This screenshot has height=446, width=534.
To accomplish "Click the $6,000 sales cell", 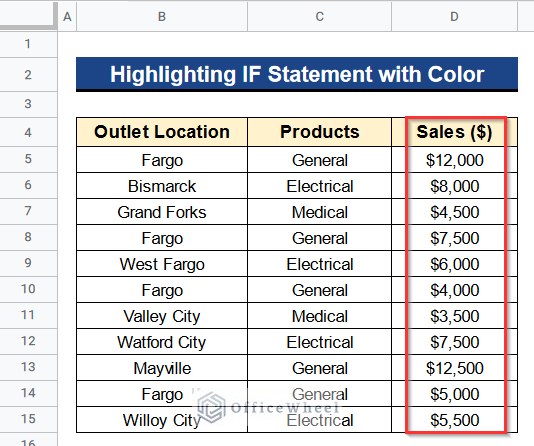I will [454, 264].
